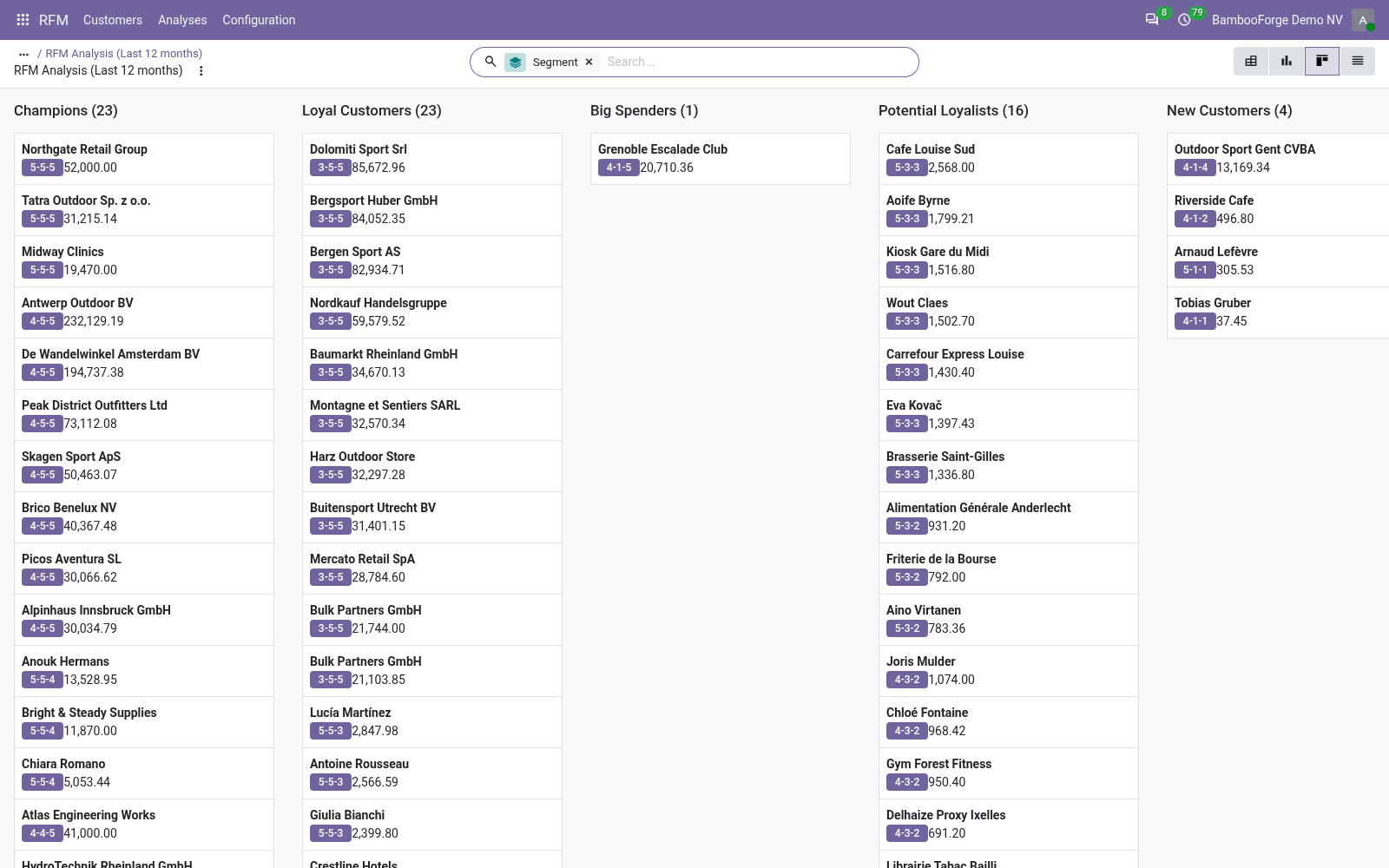
Task: Click the Loyal Customers (23) column header
Action: (x=372, y=110)
